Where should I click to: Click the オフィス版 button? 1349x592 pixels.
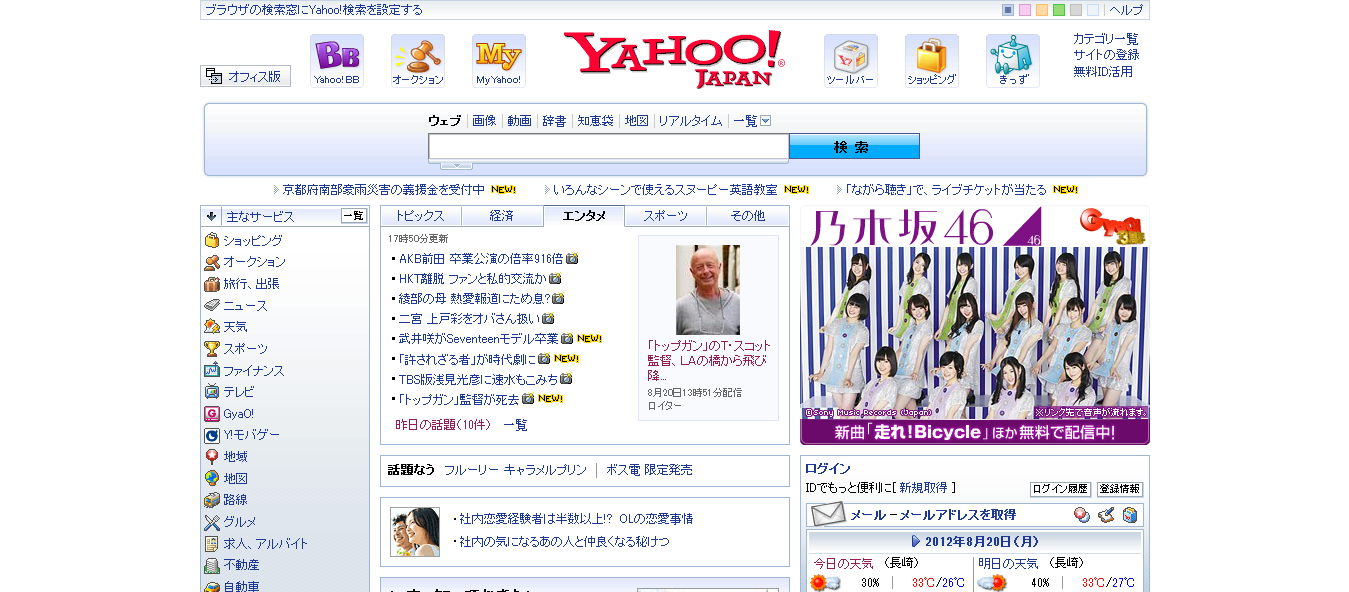(246, 76)
